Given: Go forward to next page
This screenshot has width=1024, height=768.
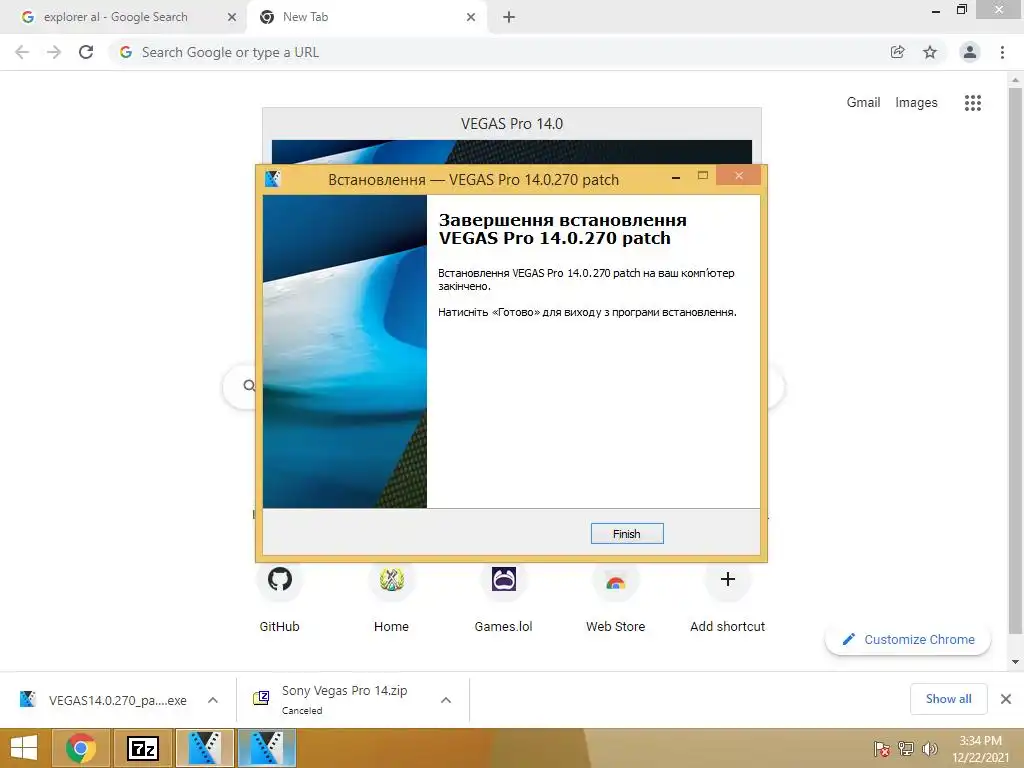Looking at the screenshot, I should pos(54,52).
